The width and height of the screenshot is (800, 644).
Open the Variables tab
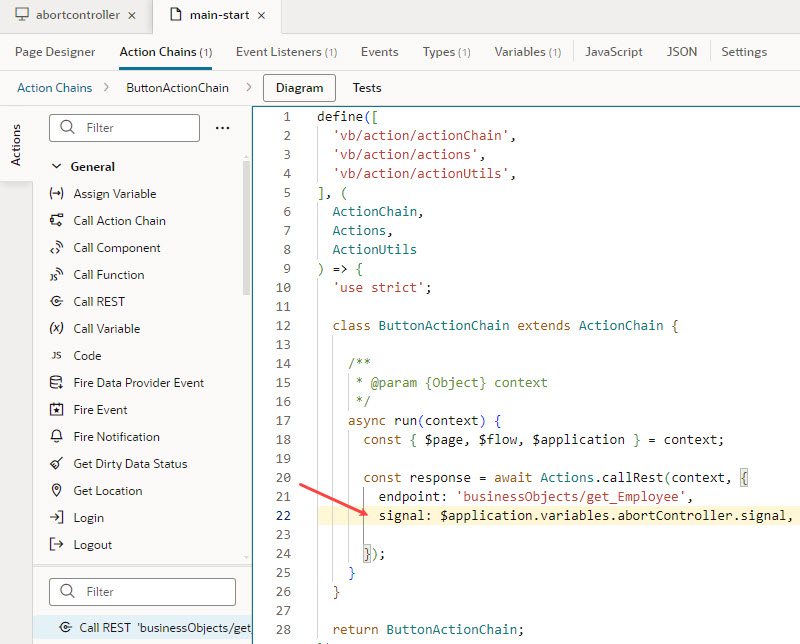(x=528, y=52)
